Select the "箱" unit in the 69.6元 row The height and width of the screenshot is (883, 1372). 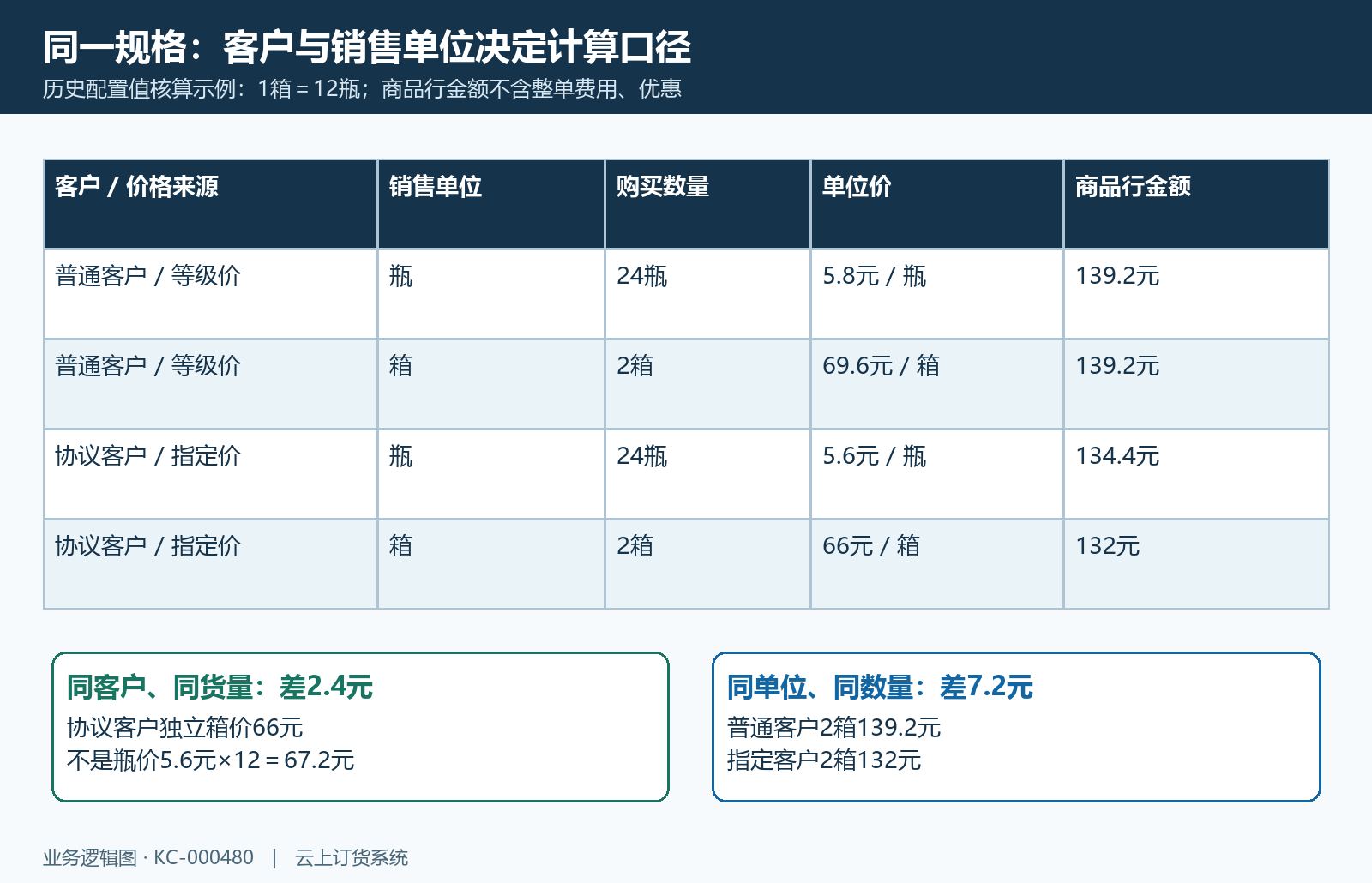pos(400,366)
